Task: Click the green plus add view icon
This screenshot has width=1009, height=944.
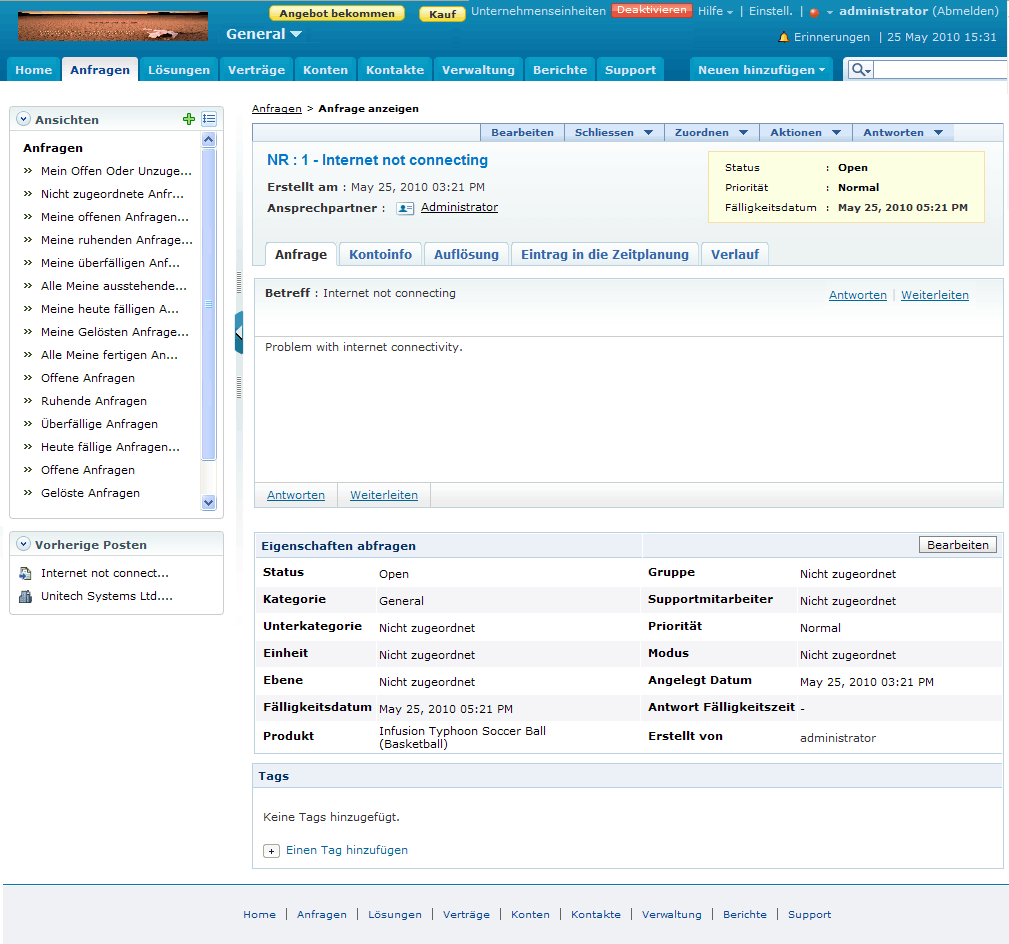Action: (x=189, y=119)
